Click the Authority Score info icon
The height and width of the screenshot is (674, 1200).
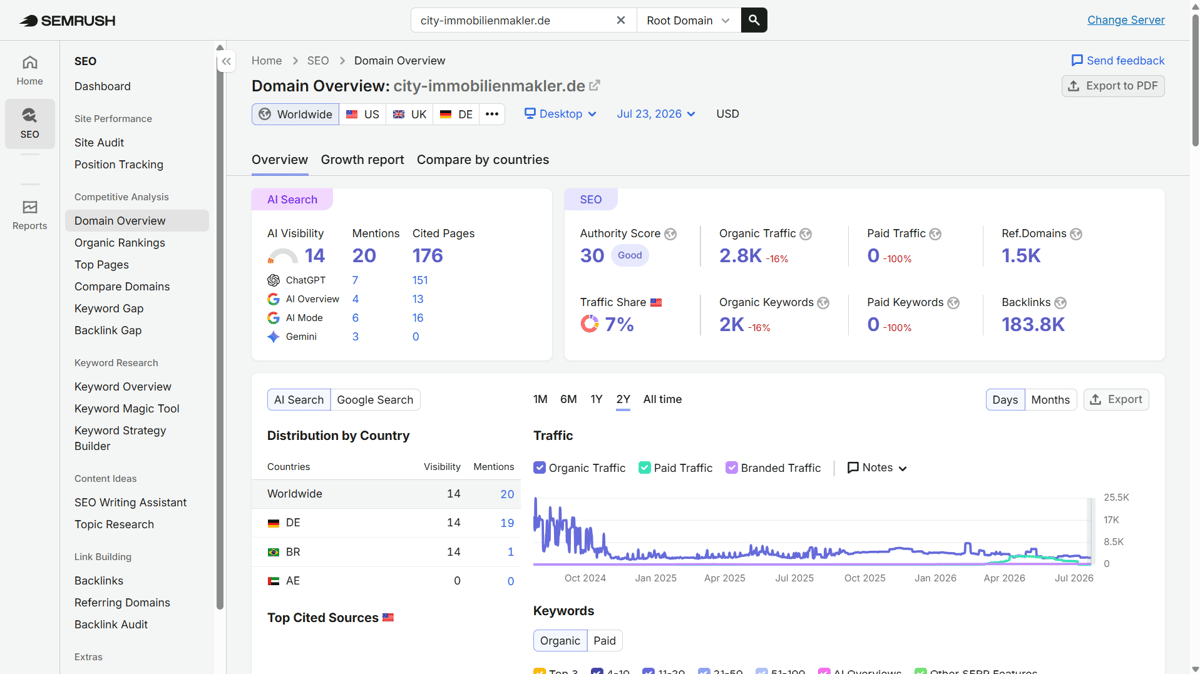[671, 234]
